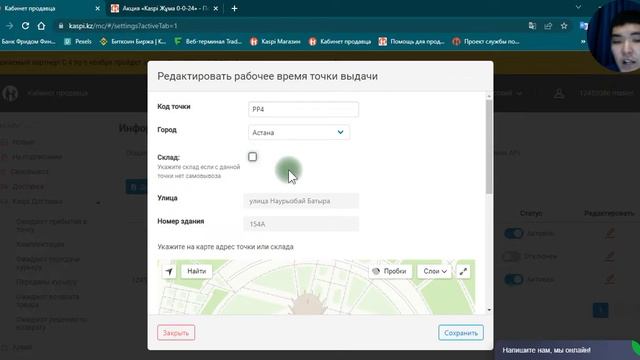Open the translate page icon in address bar
Image resolution: width=640 pixels, height=360 pixels.
(x=532, y=26)
